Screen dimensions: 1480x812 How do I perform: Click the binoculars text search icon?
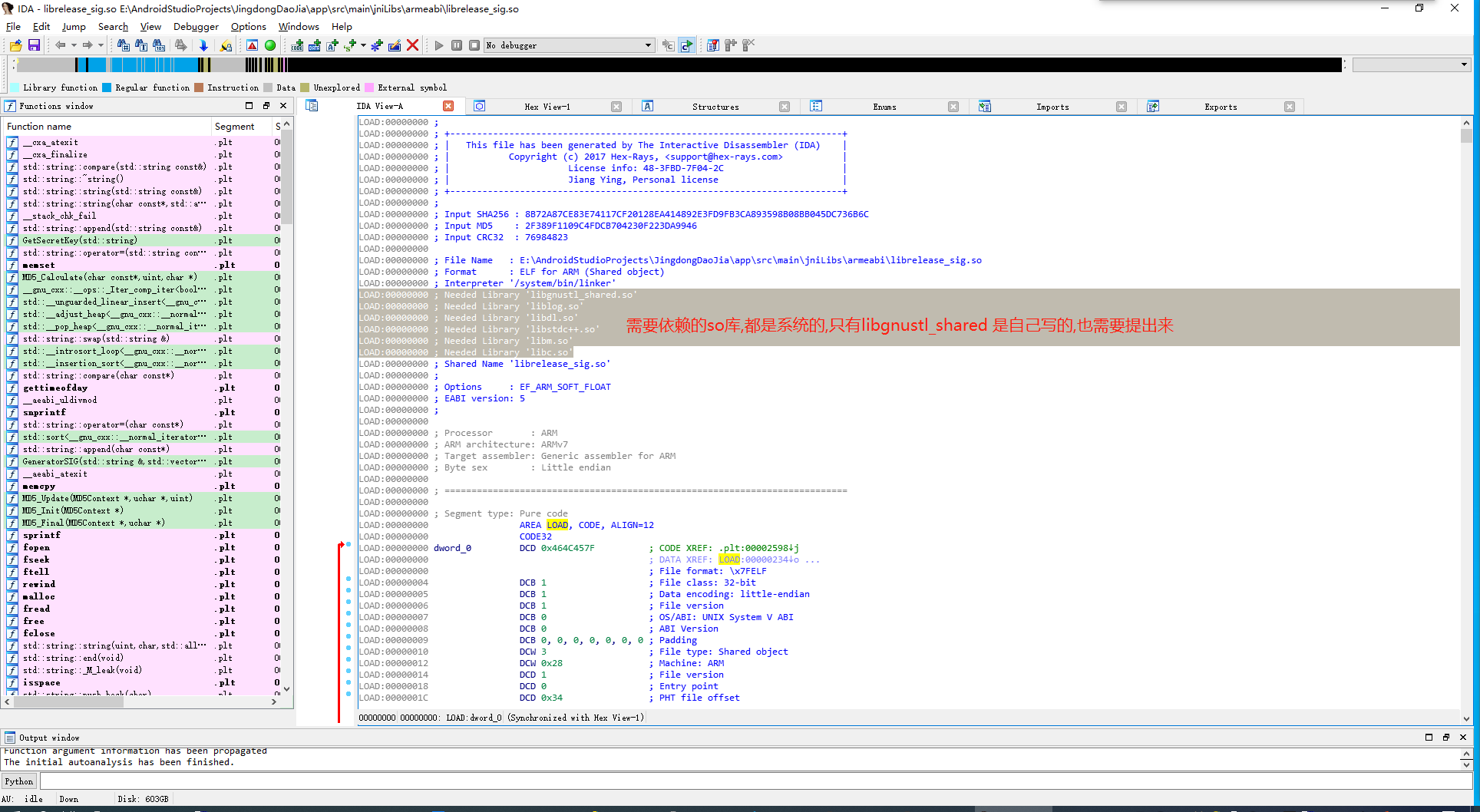(x=141, y=45)
